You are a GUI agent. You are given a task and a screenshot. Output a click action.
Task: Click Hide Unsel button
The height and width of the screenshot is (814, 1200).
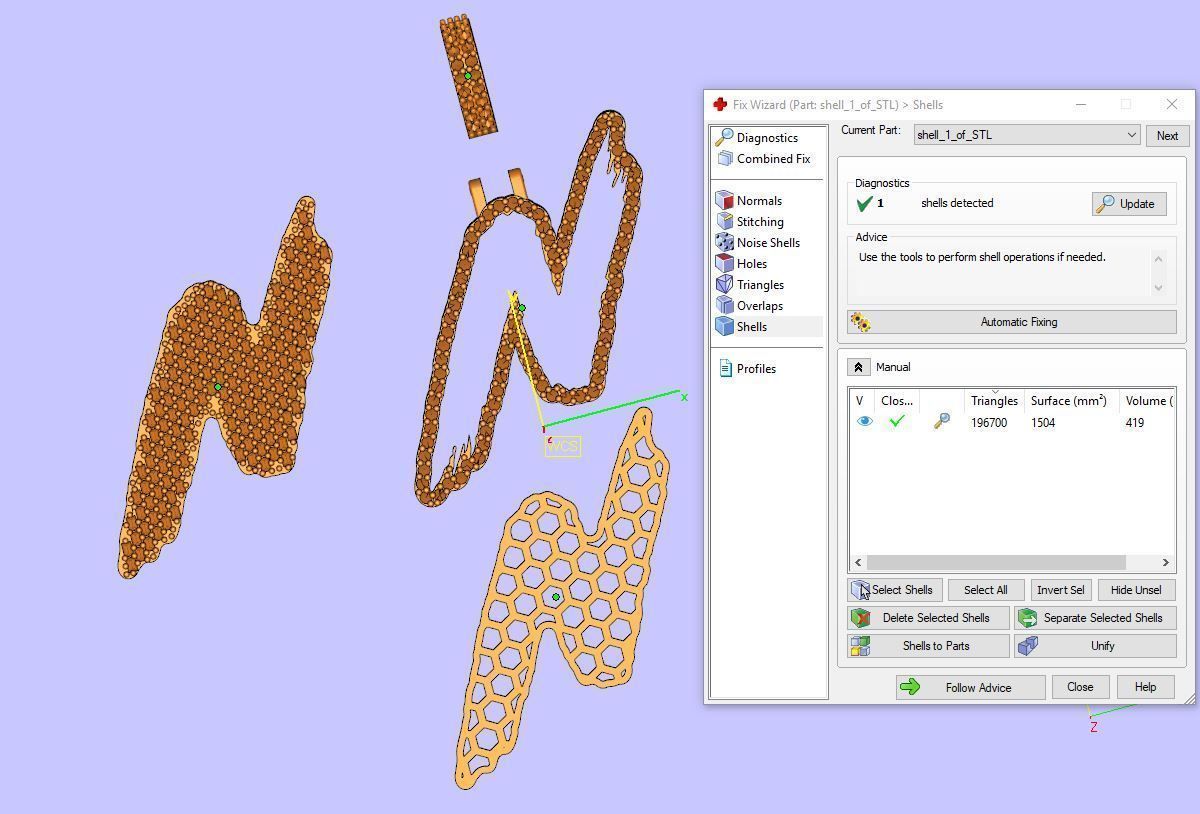pyautogui.click(x=1136, y=590)
